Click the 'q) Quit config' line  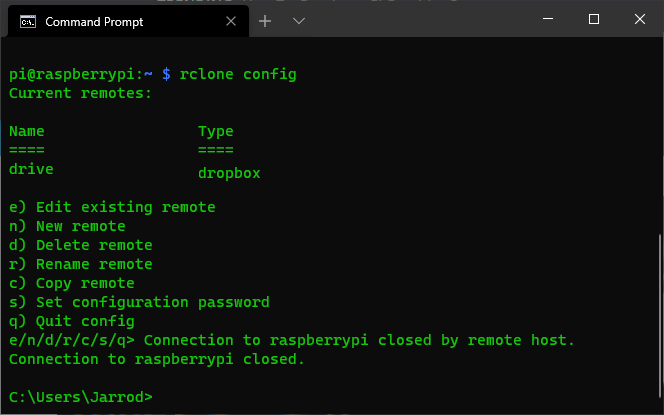click(72, 321)
